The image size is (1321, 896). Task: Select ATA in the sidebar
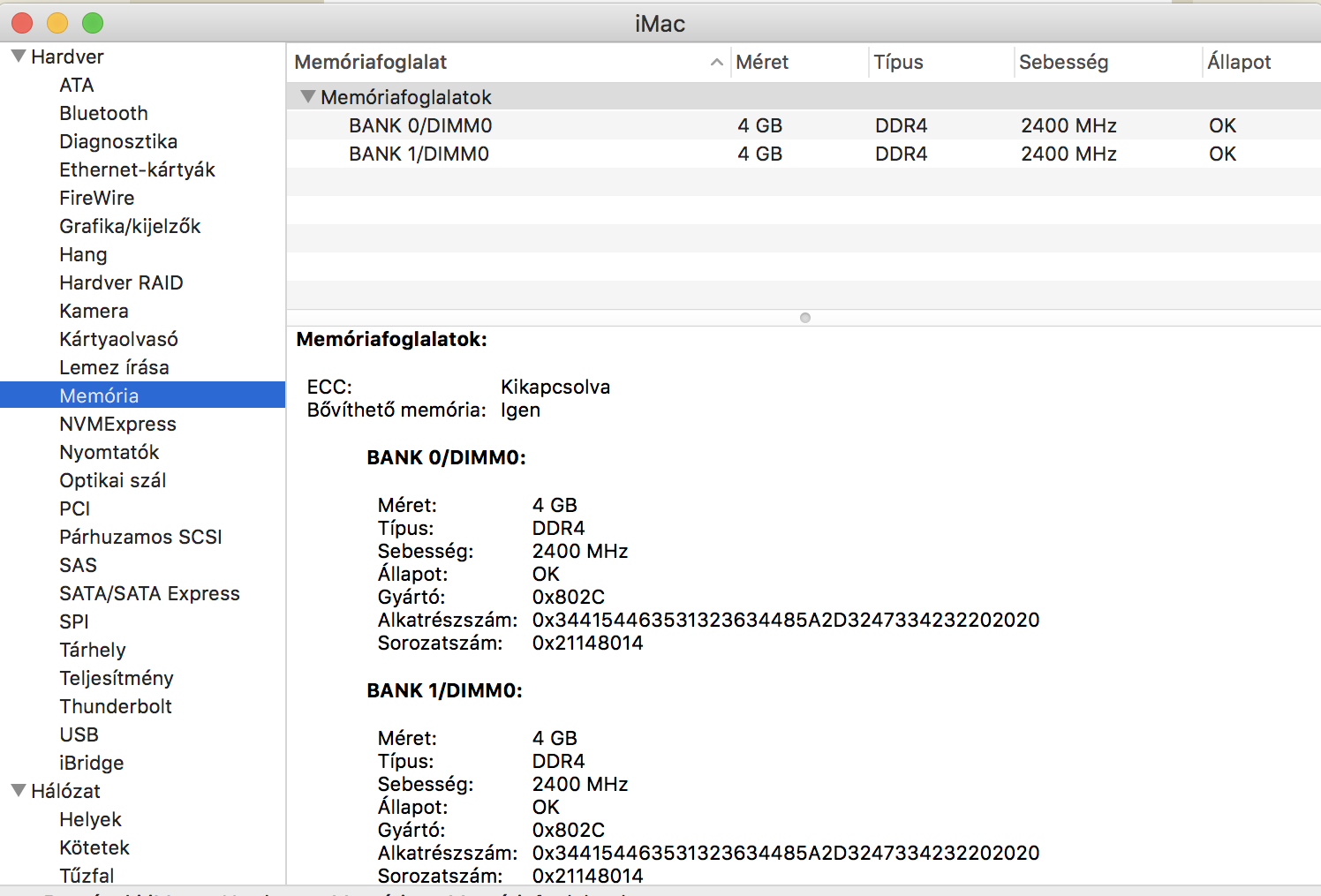point(77,85)
